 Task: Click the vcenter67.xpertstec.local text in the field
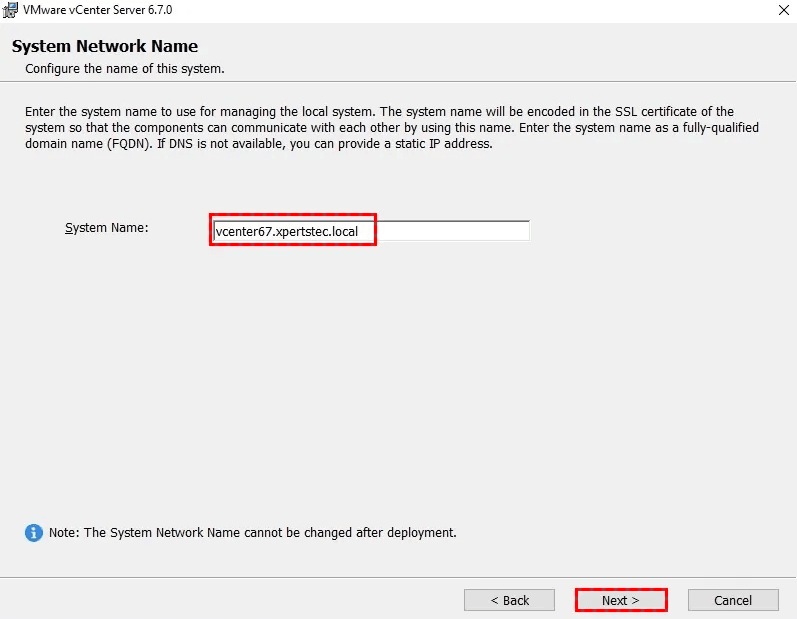coord(286,231)
